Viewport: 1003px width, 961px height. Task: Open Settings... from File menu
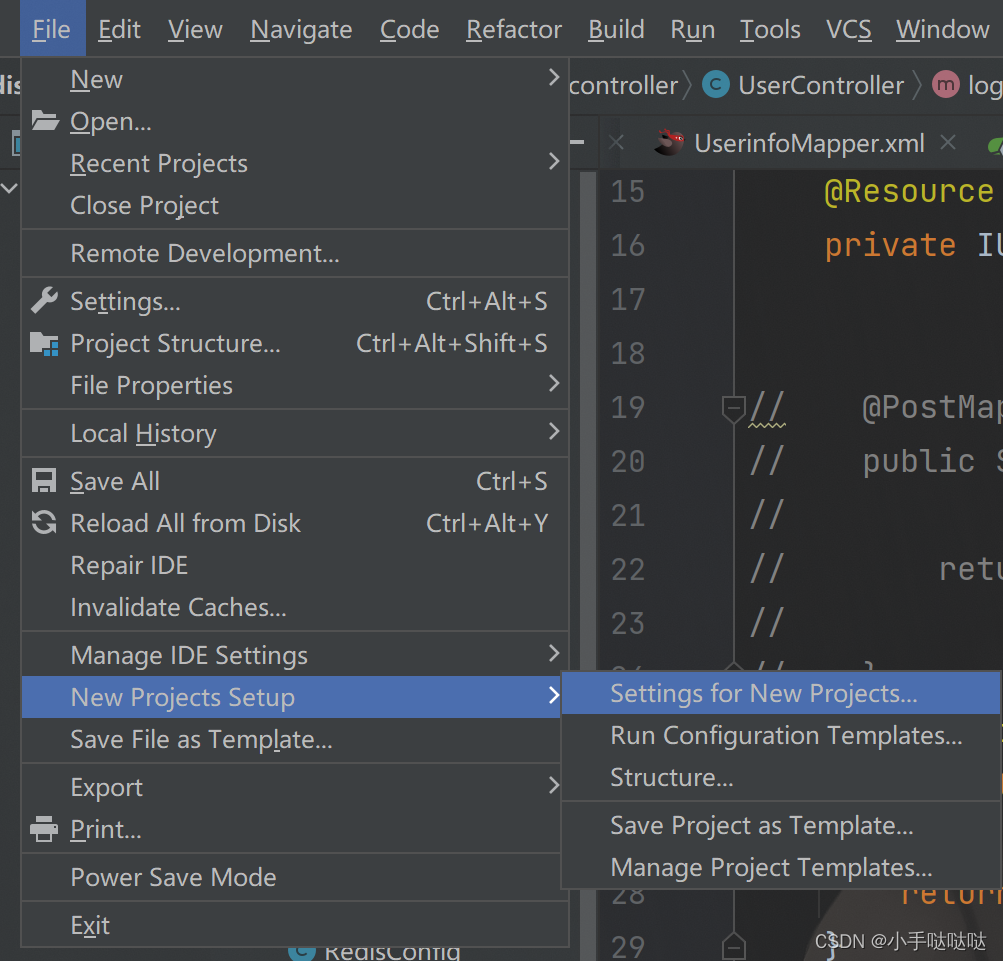tap(295, 301)
